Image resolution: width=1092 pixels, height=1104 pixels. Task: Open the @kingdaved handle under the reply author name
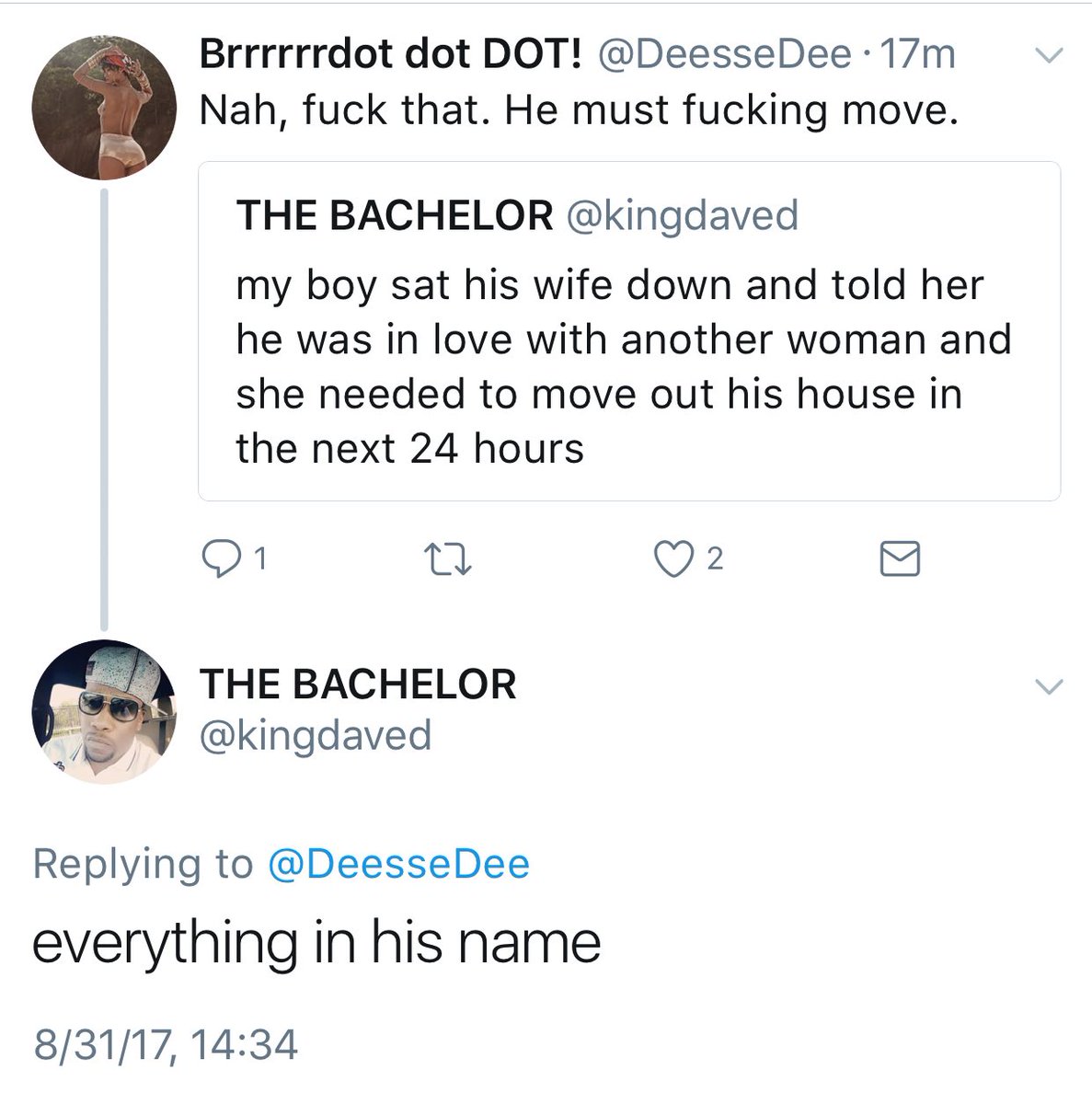tap(316, 735)
